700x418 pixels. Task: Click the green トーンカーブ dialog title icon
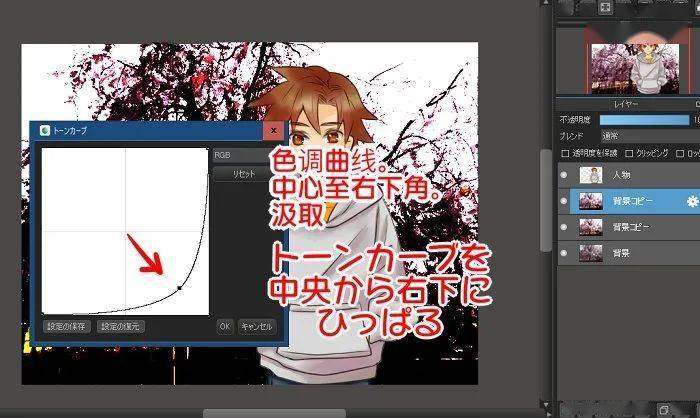pos(45,130)
